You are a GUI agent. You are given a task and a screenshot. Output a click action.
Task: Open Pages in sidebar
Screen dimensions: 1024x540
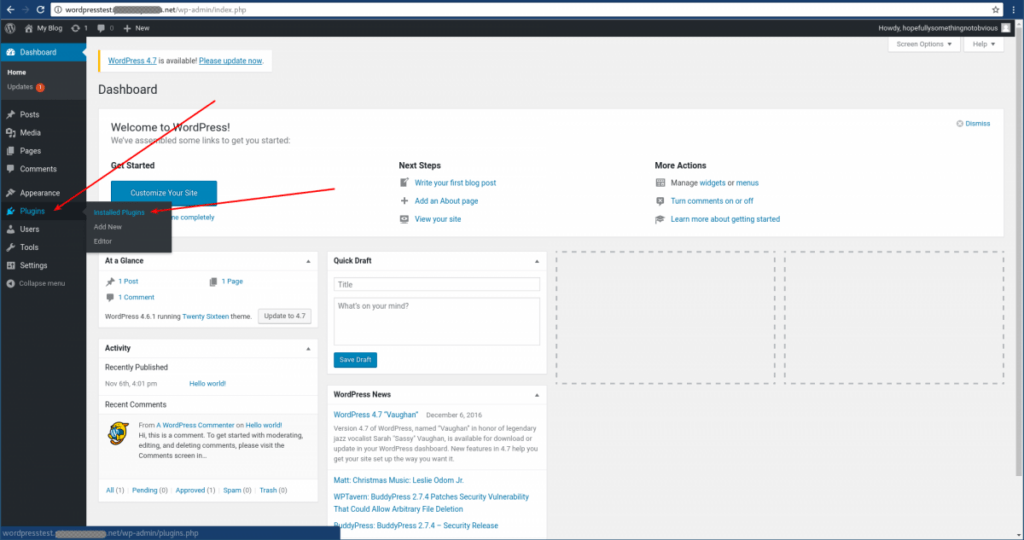[x=43, y=151]
